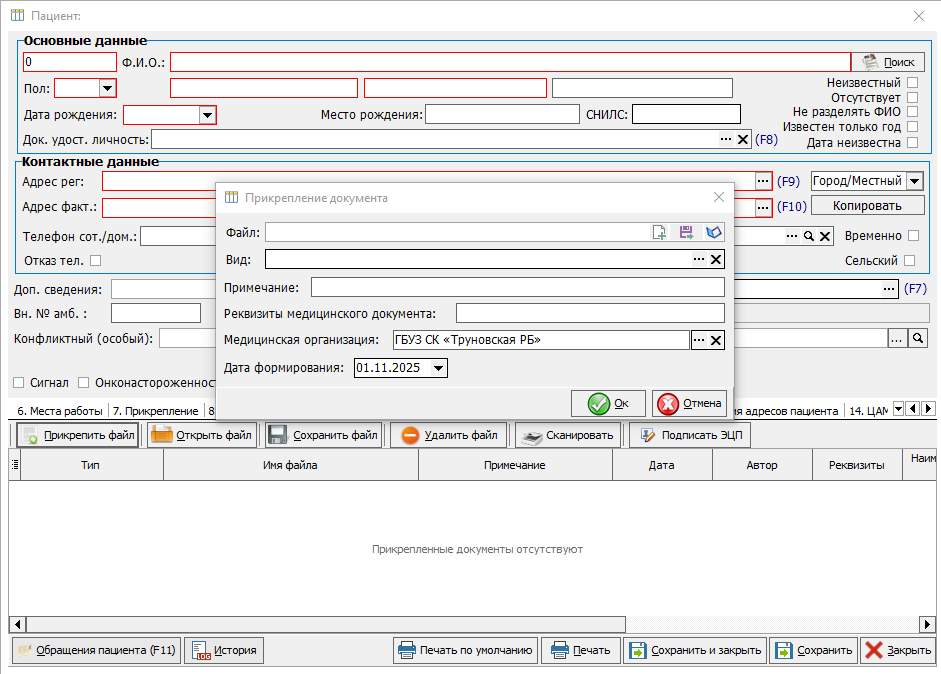The width and height of the screenshot is (941, 674).
Task: Expand the Дата формирования date dropdown
Action: coord(438,368)
